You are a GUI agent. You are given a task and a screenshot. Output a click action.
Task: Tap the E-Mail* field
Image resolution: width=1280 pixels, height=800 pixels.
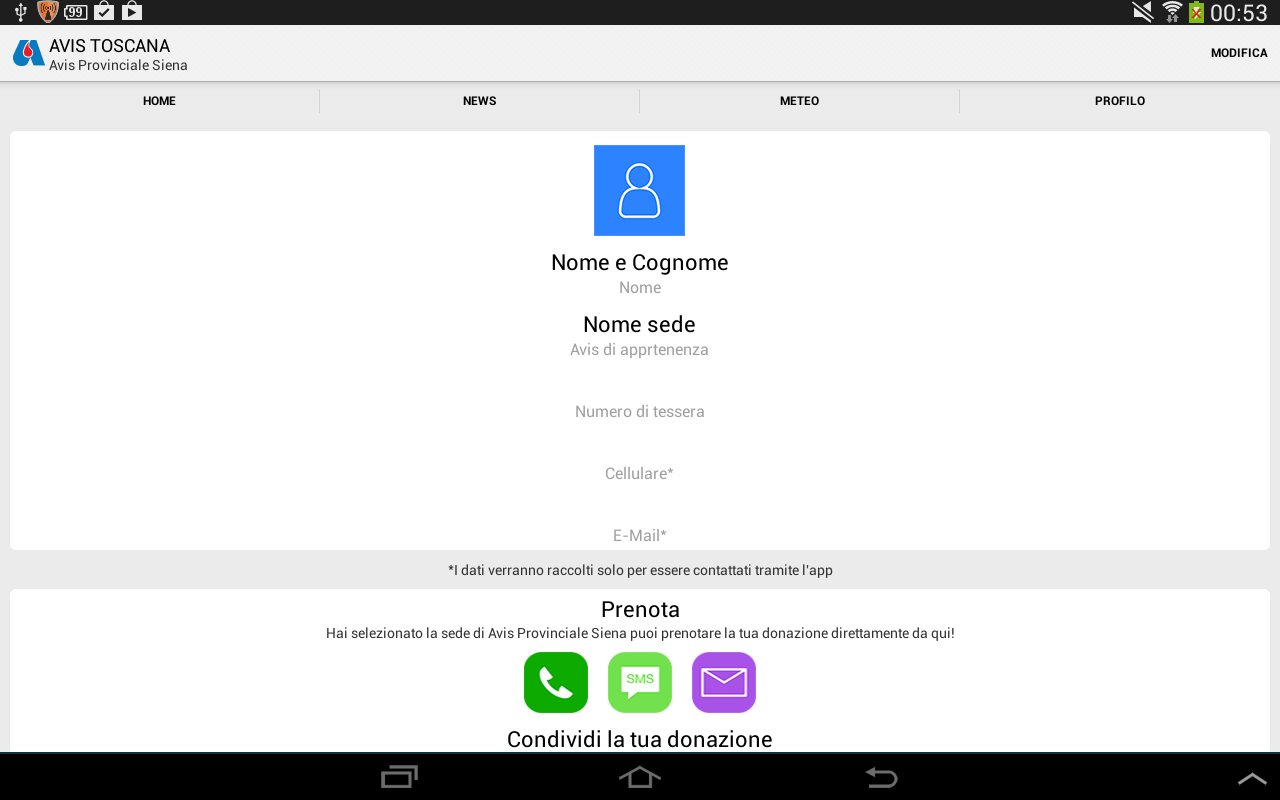tap(640, 536)
